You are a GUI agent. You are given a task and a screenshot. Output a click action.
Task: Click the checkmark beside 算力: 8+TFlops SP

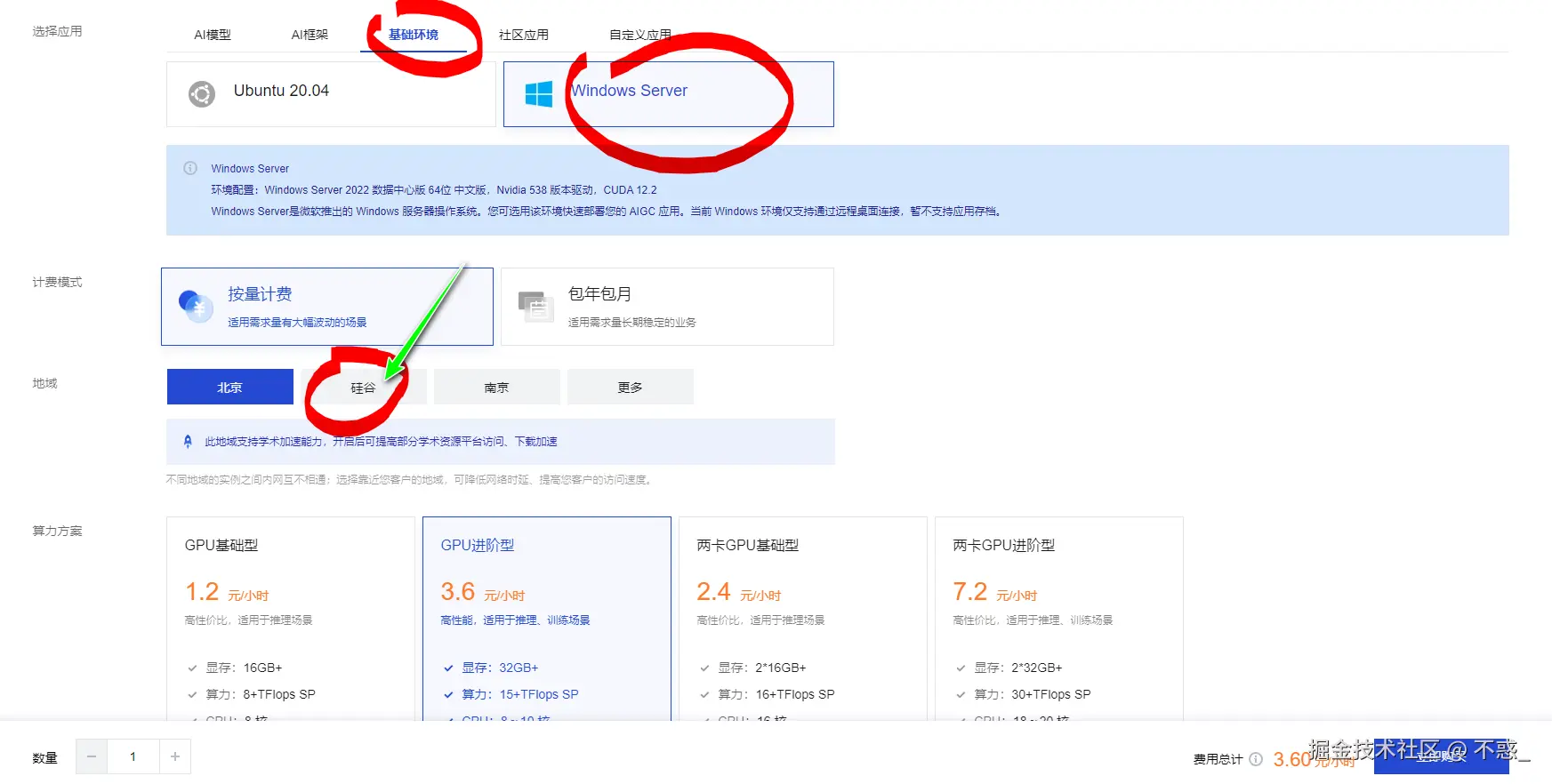tap(192, 695)
